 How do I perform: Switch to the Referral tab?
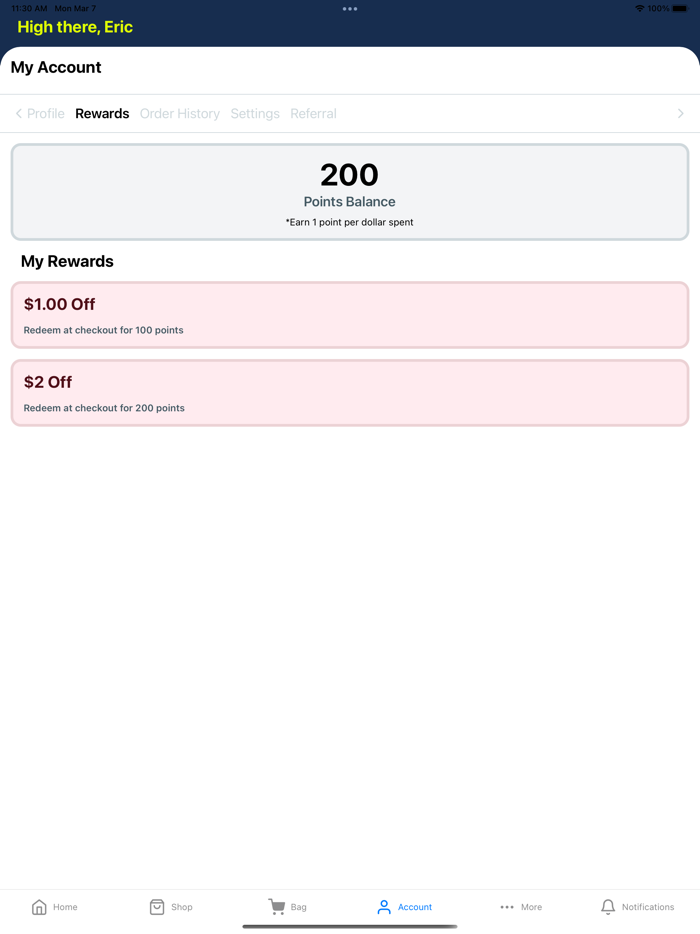(313, 114)
